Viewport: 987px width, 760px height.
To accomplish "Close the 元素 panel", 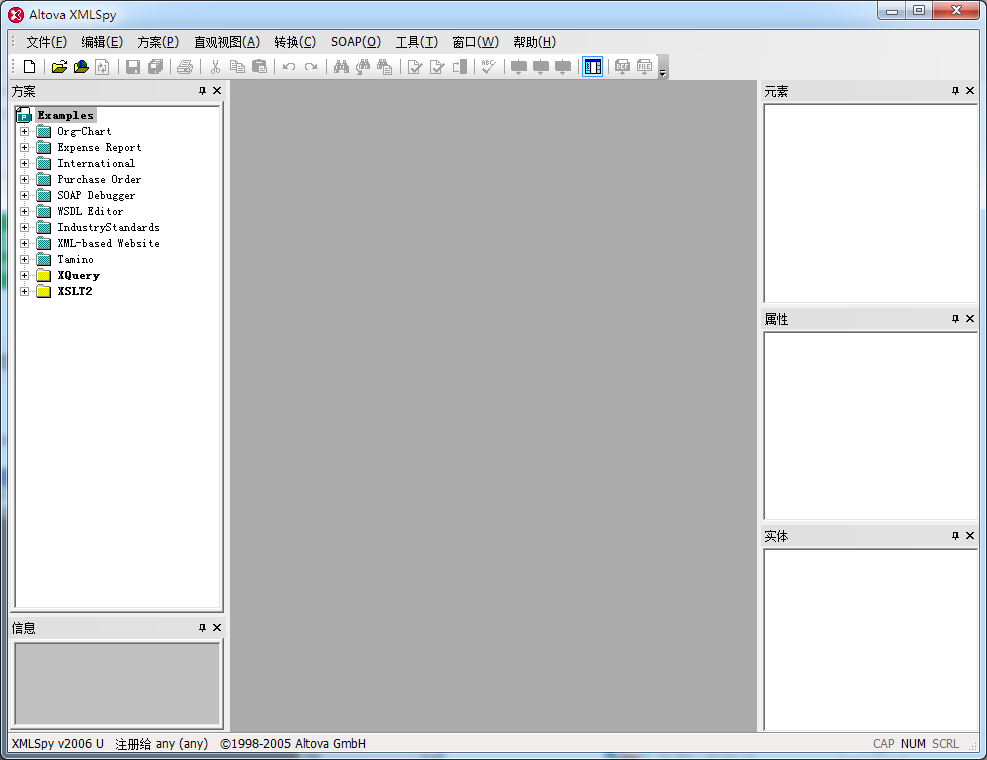I will click(970, 91).
